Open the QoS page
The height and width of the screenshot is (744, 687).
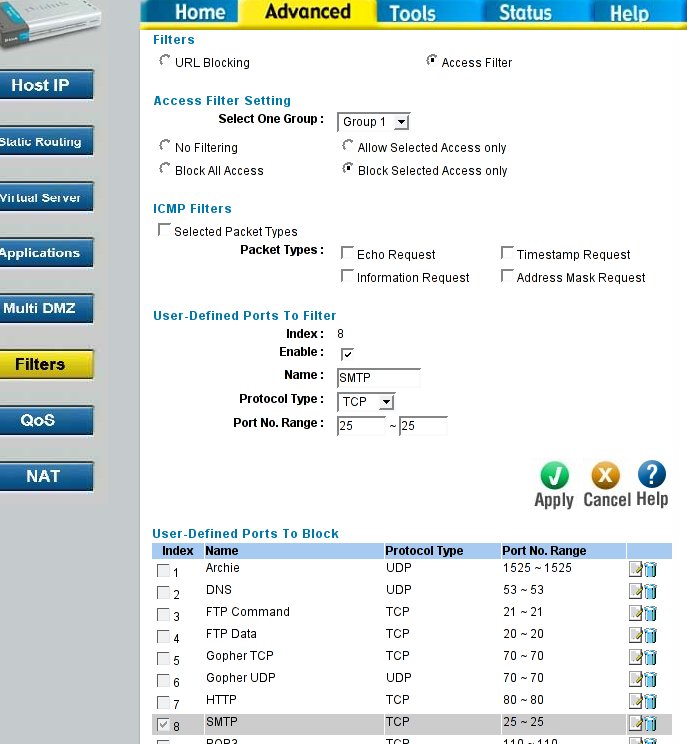coord(46,420)
